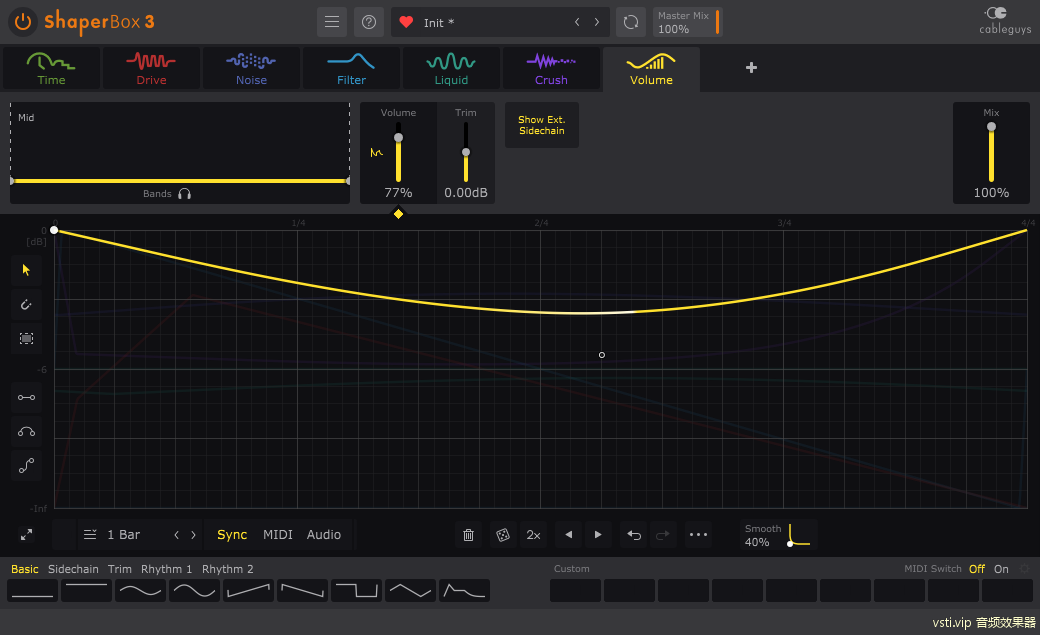Shift wave left with triangle arrow

[x=568, y=535]
